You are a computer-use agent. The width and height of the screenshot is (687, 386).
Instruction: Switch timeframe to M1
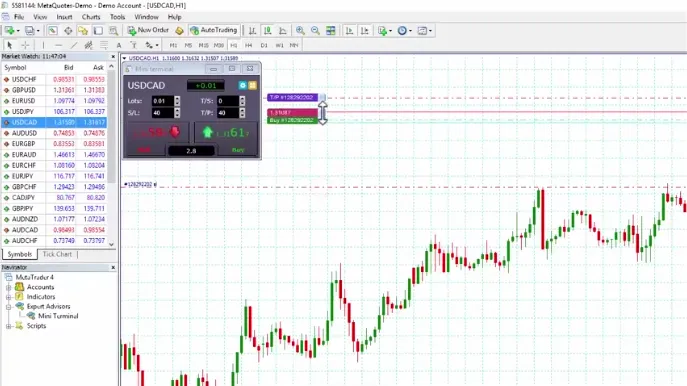coord(173,45)
